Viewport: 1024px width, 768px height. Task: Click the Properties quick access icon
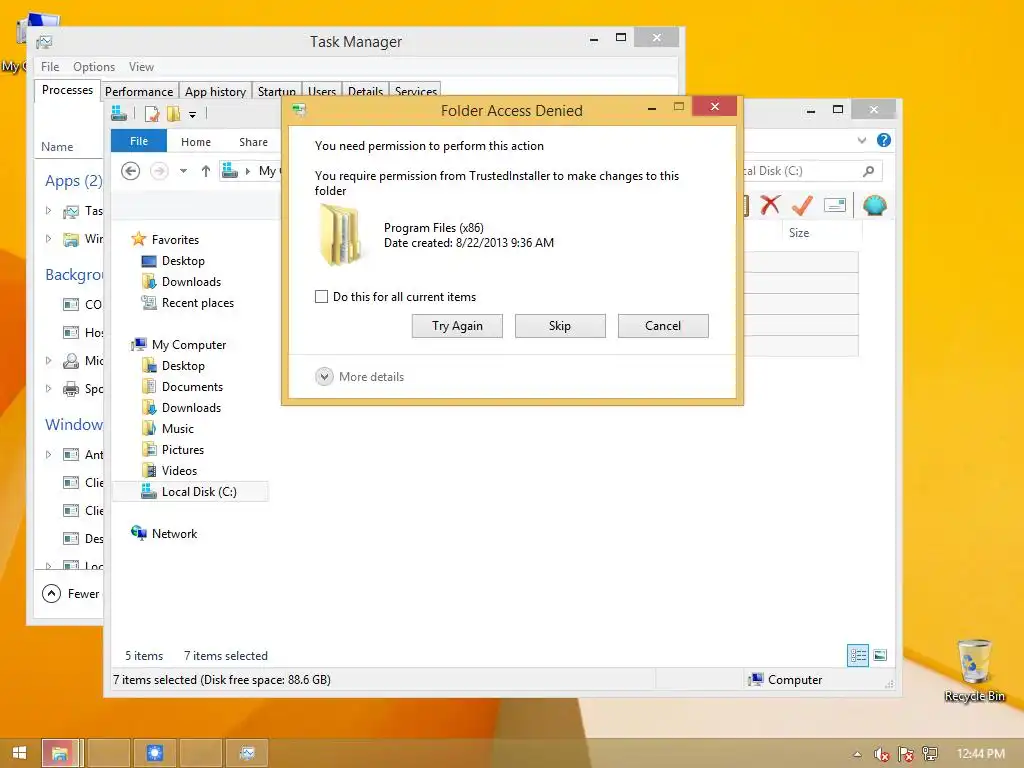152,114
